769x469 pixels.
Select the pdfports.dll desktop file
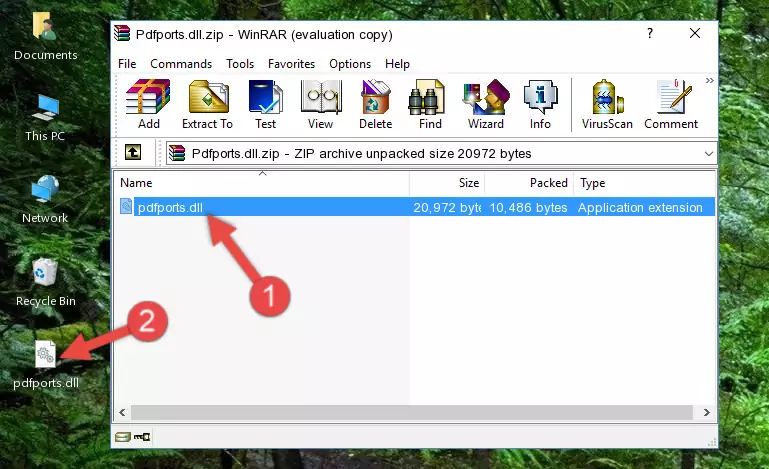tap(46, 365)
